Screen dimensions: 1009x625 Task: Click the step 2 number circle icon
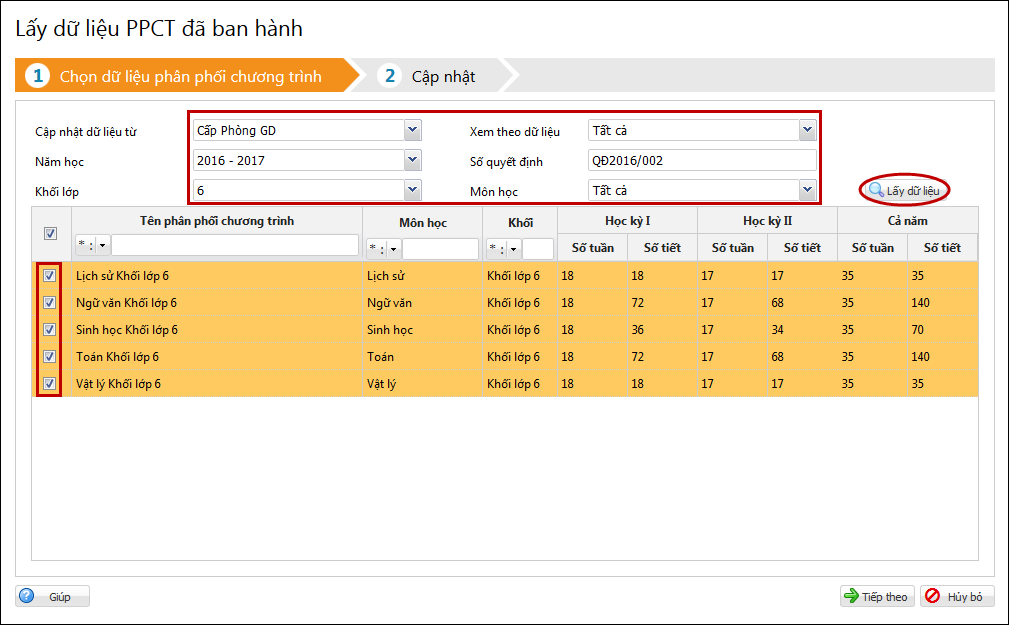(x=389, y=76)
